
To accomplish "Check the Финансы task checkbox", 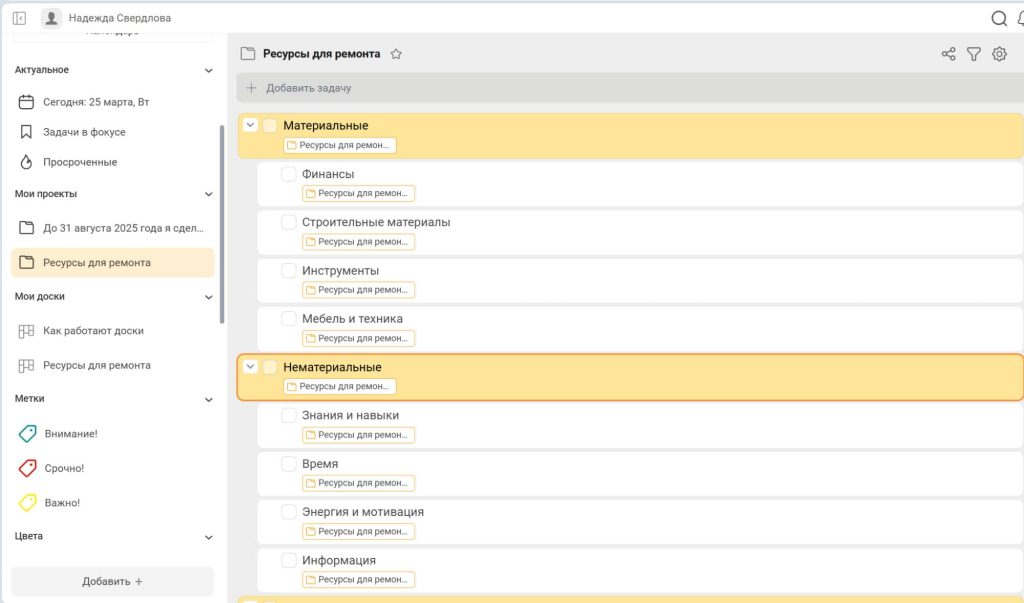I will click(288, 174).
